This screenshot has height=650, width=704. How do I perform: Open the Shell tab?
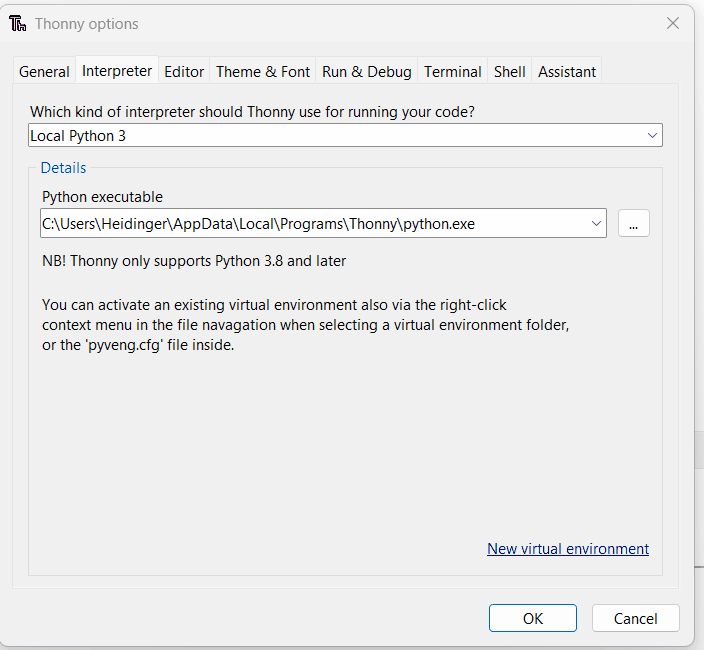point(510,71)
